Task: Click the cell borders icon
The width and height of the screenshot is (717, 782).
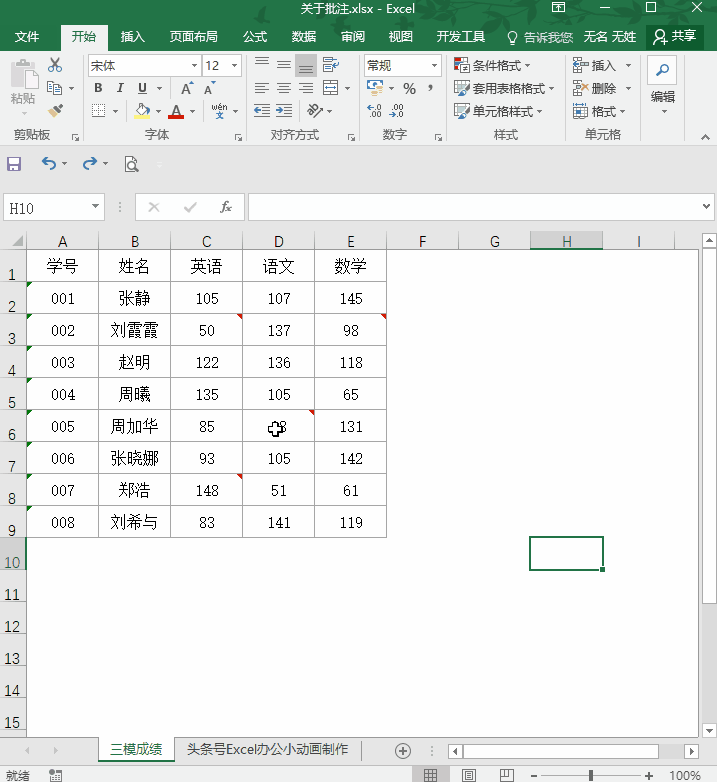Action: 99,110
